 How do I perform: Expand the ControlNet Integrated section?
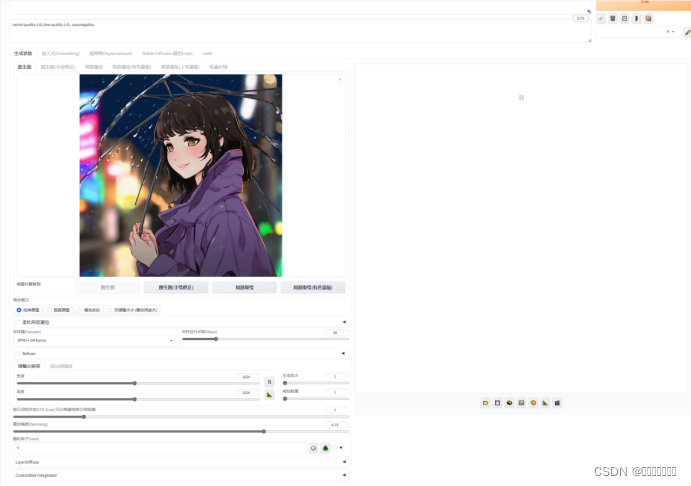(x=181, y=475)
